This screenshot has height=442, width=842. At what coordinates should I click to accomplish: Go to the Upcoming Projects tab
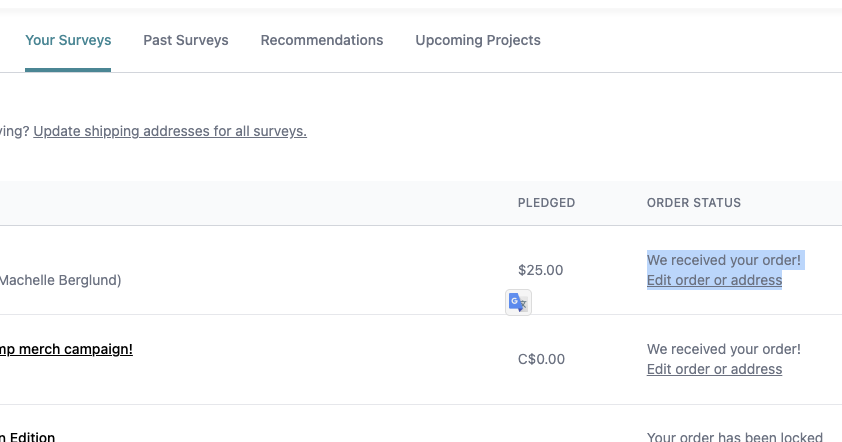click(478, 40)
